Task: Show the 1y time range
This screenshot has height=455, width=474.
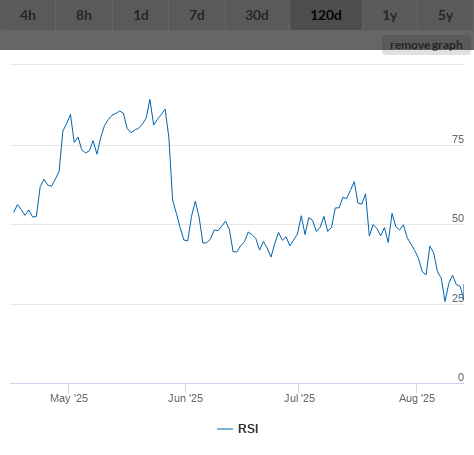Action: coord(390,15)
